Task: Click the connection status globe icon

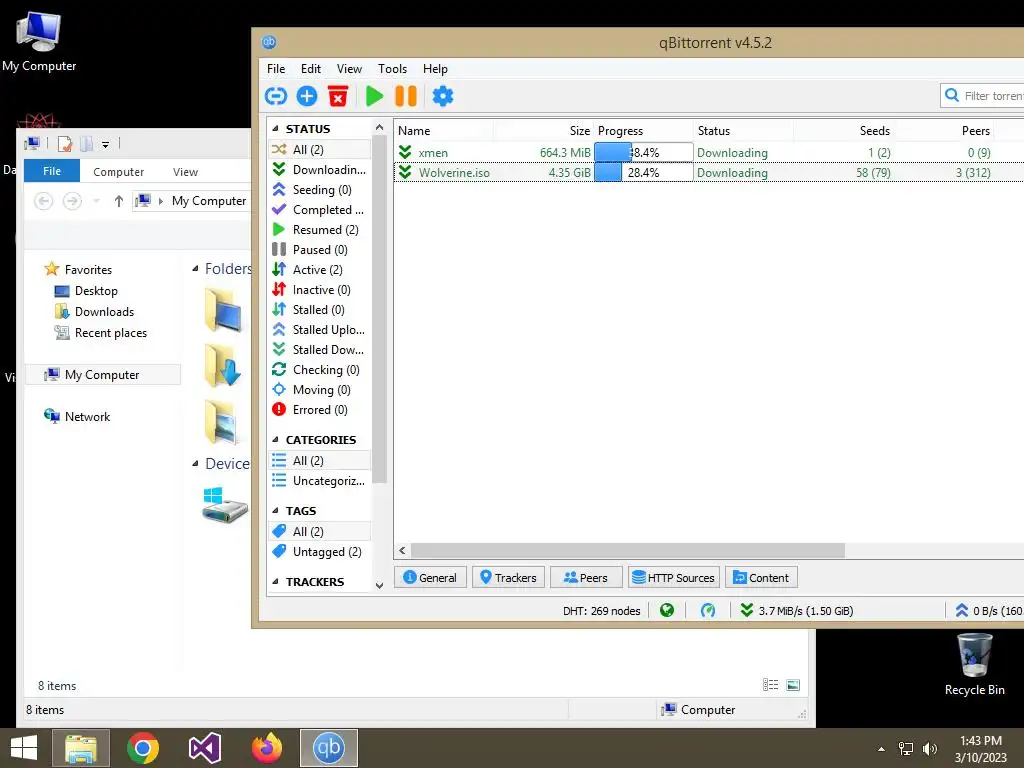Action: pos(667,611)
